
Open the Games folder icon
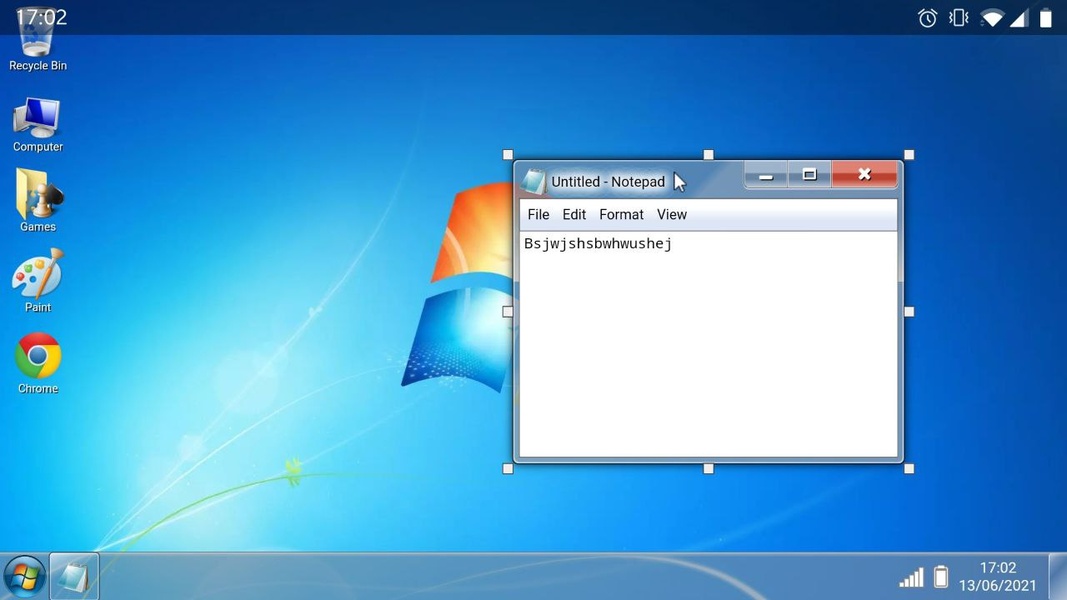click(37, 200)
